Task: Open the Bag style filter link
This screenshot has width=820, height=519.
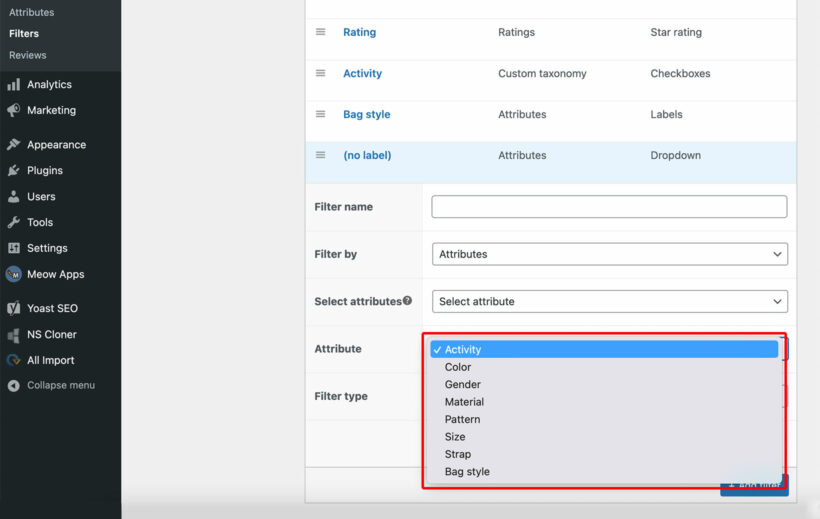Action: point(367,114)
